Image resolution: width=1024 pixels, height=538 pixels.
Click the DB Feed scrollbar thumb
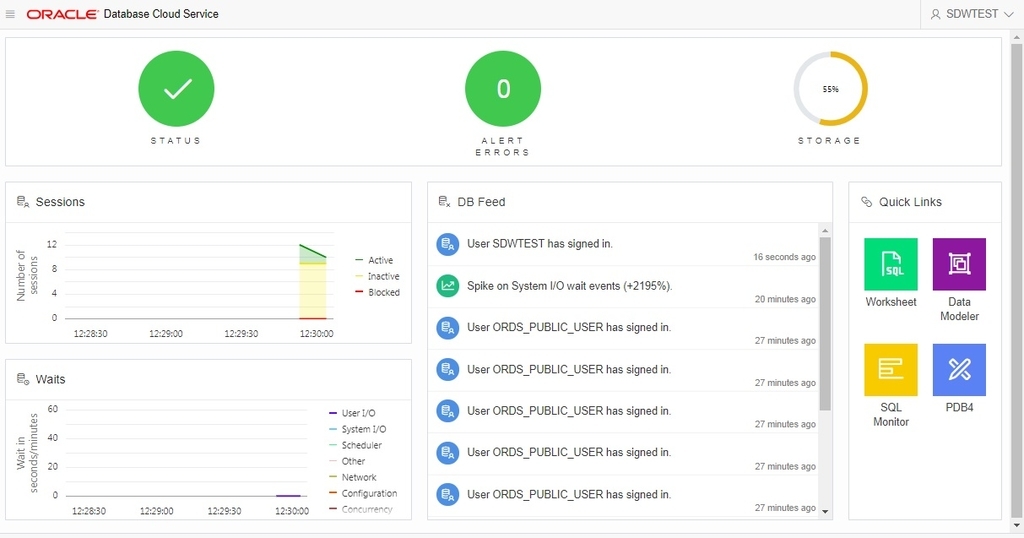(x=825, y=324)
